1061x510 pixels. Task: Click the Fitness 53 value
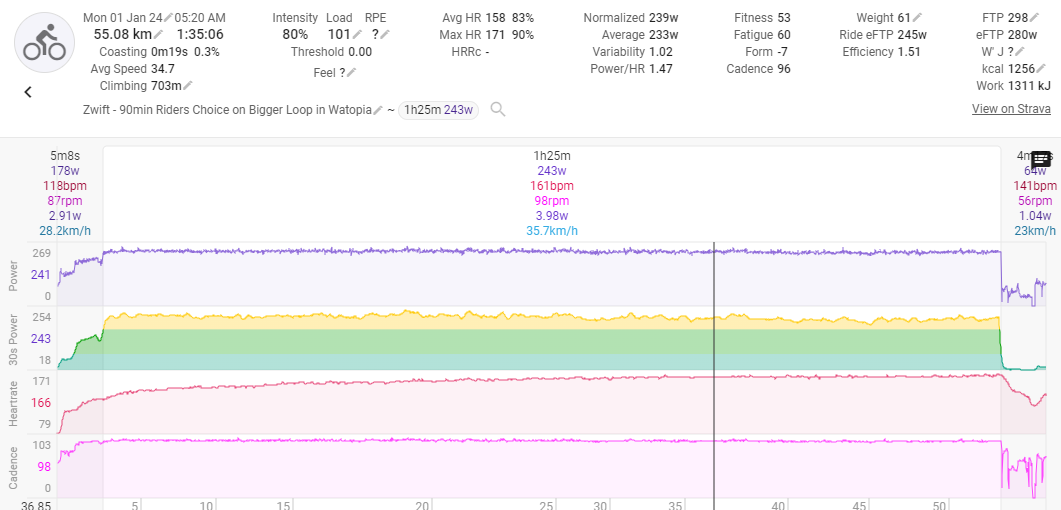click(784, 18)
